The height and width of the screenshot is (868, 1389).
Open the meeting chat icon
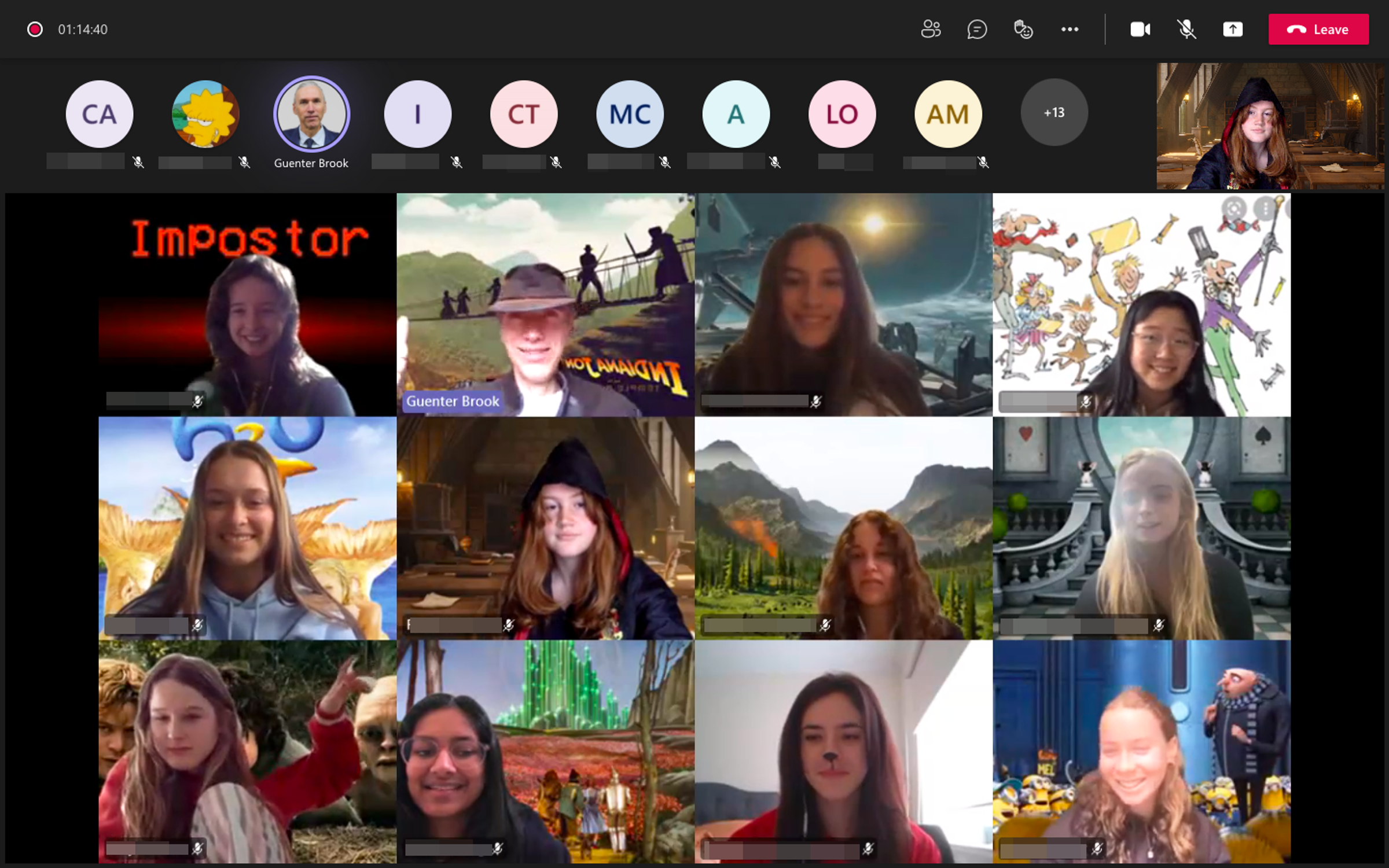click(977, 29)
